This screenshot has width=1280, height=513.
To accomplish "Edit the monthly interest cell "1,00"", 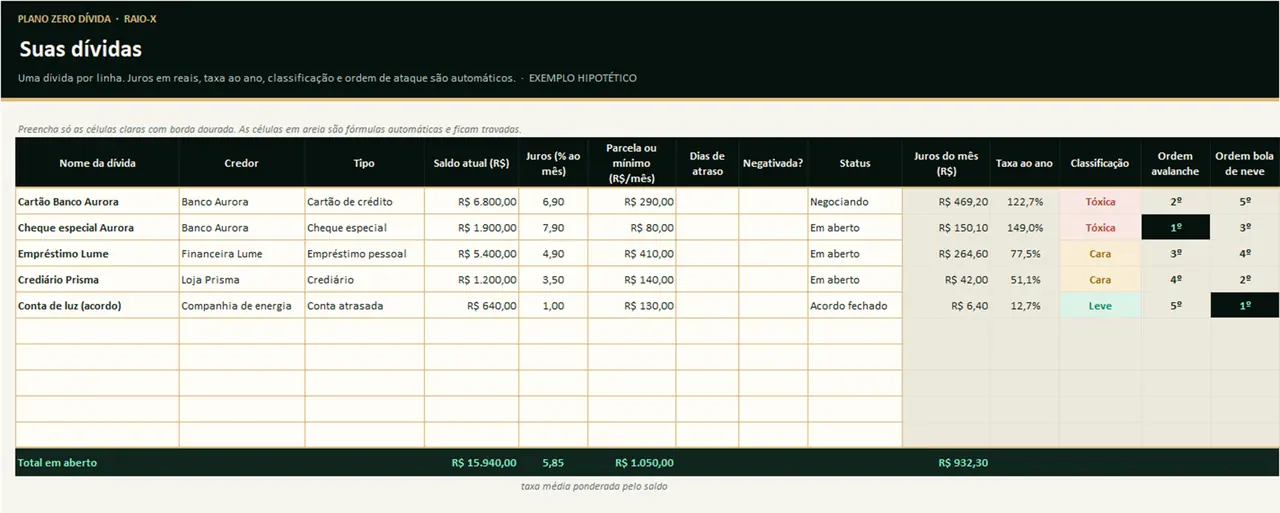I will (x=554, y=305).
